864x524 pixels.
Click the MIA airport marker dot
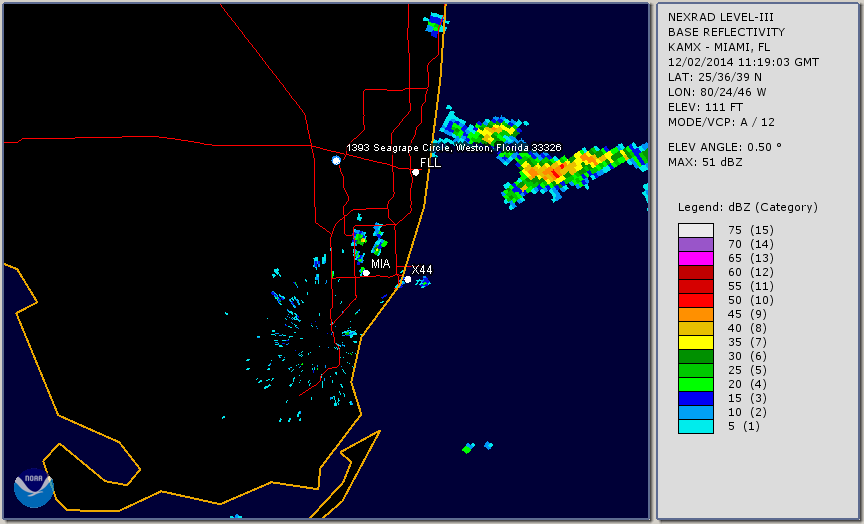tap(366, 273)
